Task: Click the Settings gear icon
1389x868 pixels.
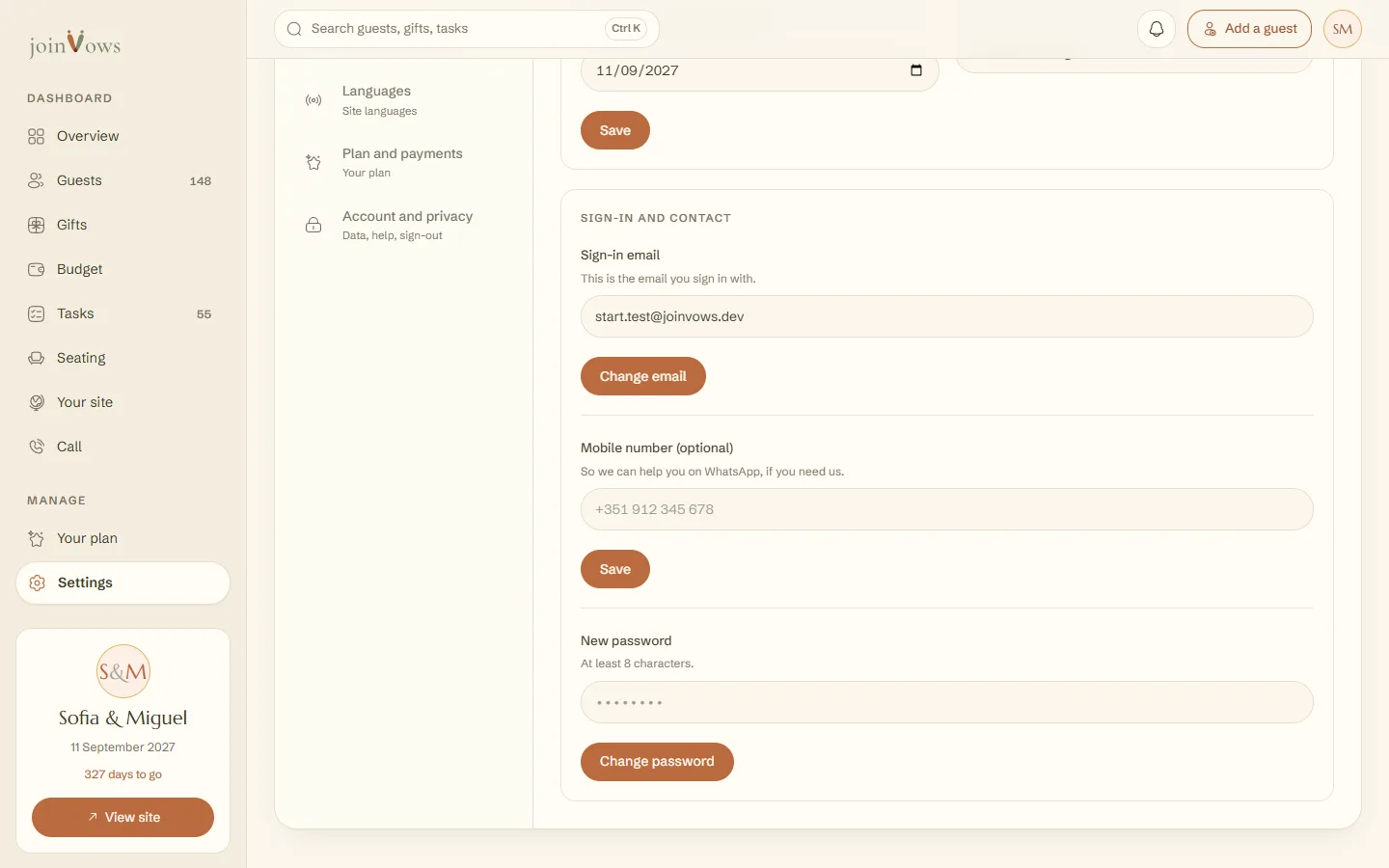Action: pyautogui.click(x=38, y=583)
